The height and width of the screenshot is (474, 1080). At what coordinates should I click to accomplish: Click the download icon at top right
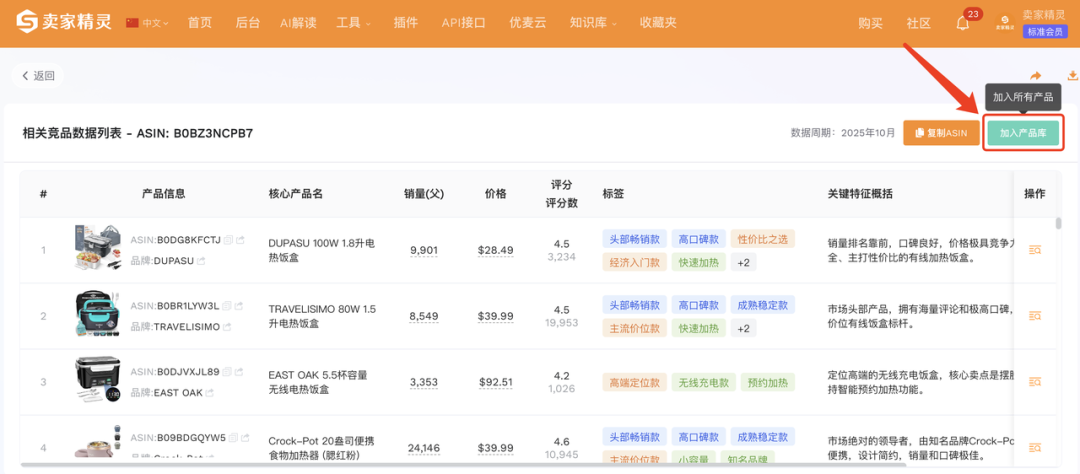coord(1072,76)
